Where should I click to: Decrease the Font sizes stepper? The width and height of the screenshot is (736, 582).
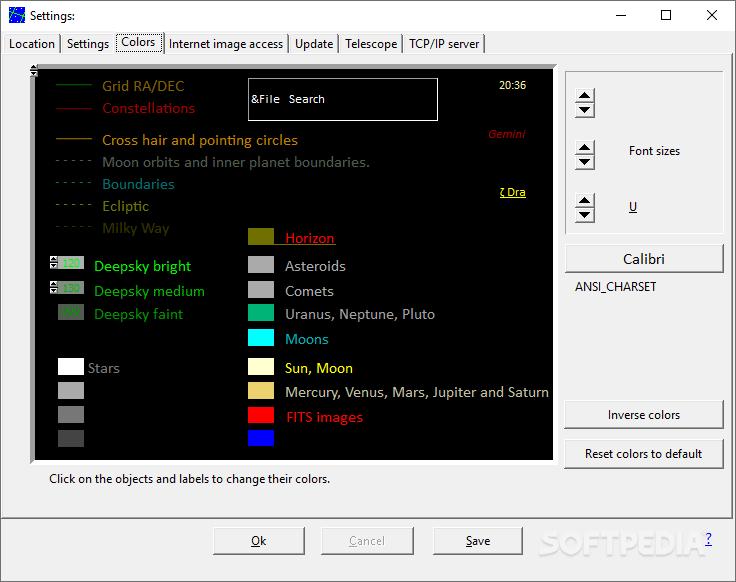click(584, 162)
